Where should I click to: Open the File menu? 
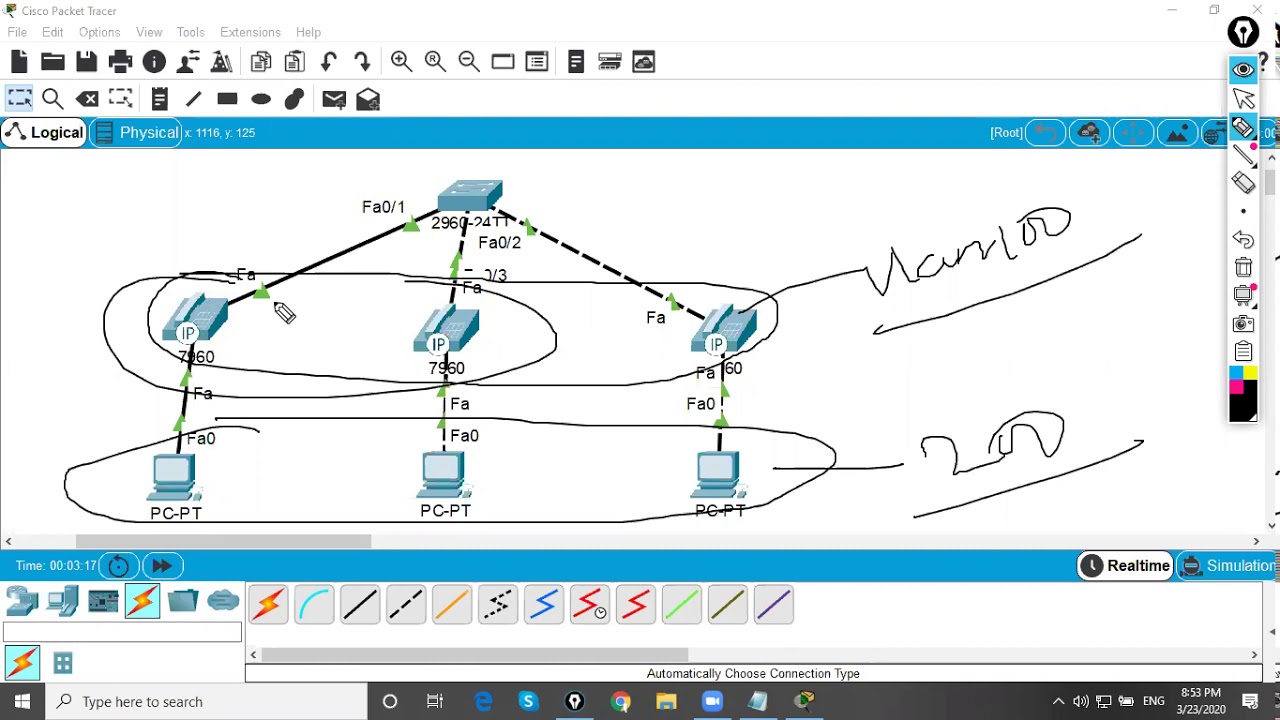point(17,32)
